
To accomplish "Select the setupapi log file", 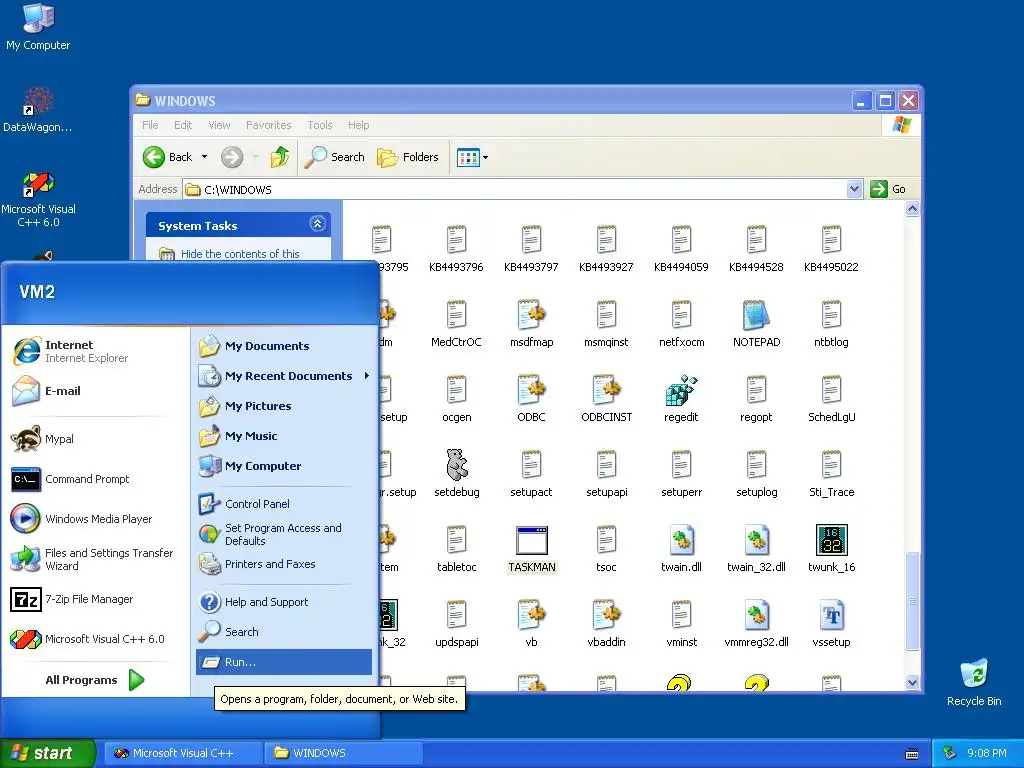I will [x=607, y=465].
